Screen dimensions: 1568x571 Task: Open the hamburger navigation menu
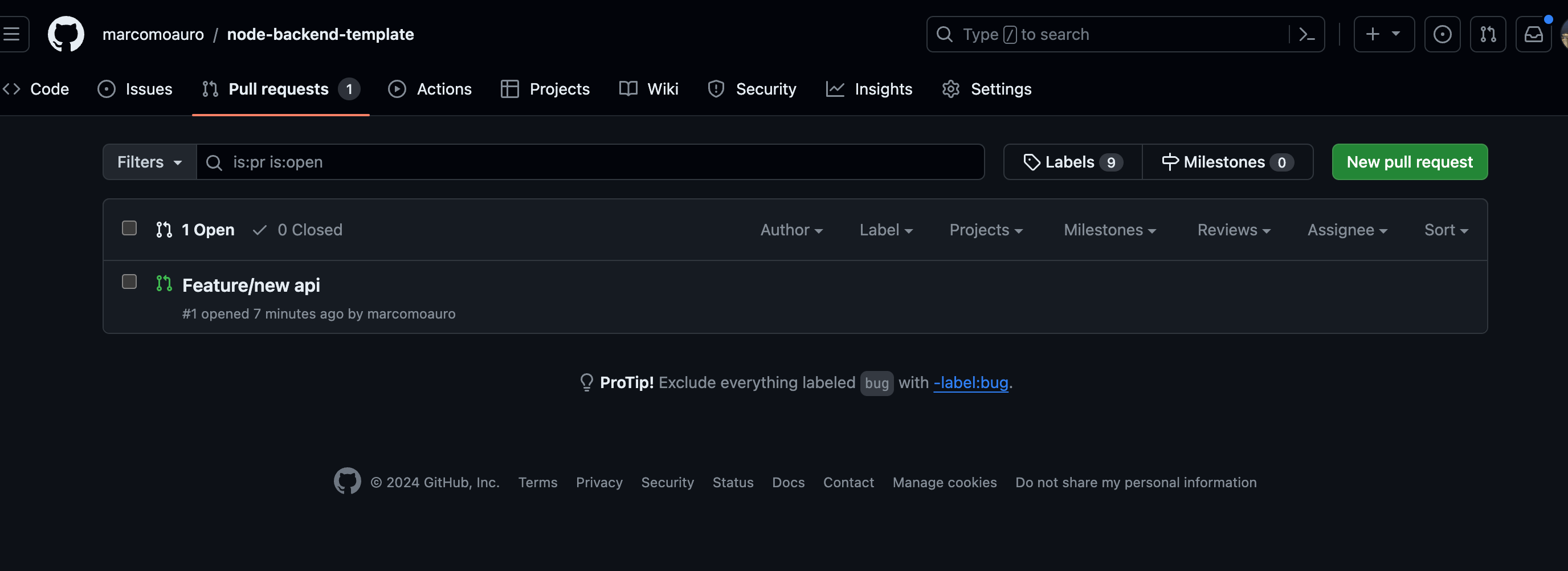11,34
